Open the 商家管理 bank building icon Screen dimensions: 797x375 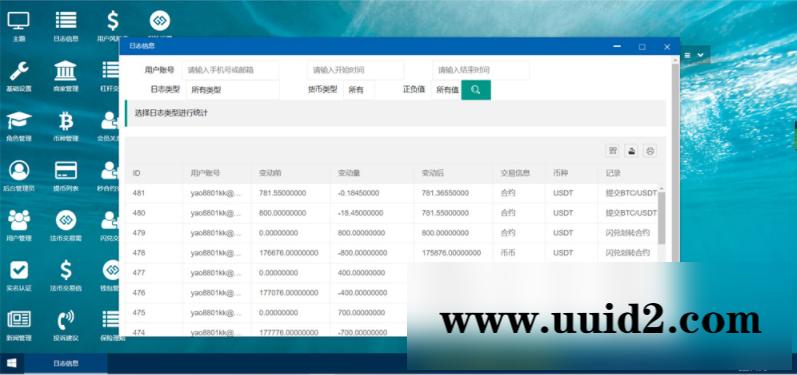66,71
